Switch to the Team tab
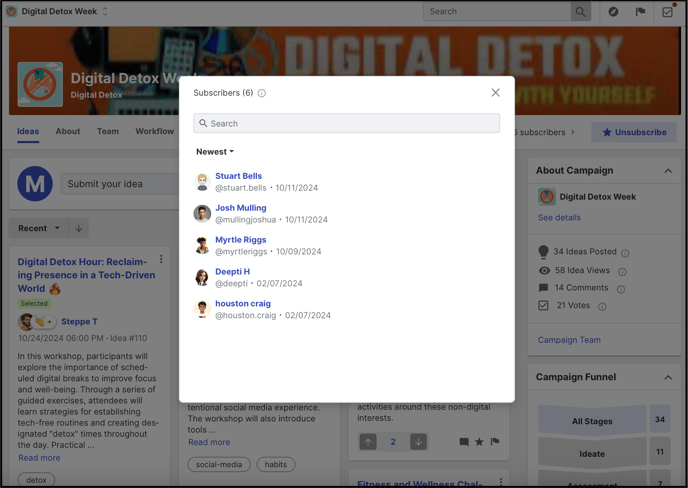The width and height of the screenshot is (688, 488). [x=108, y=131]
